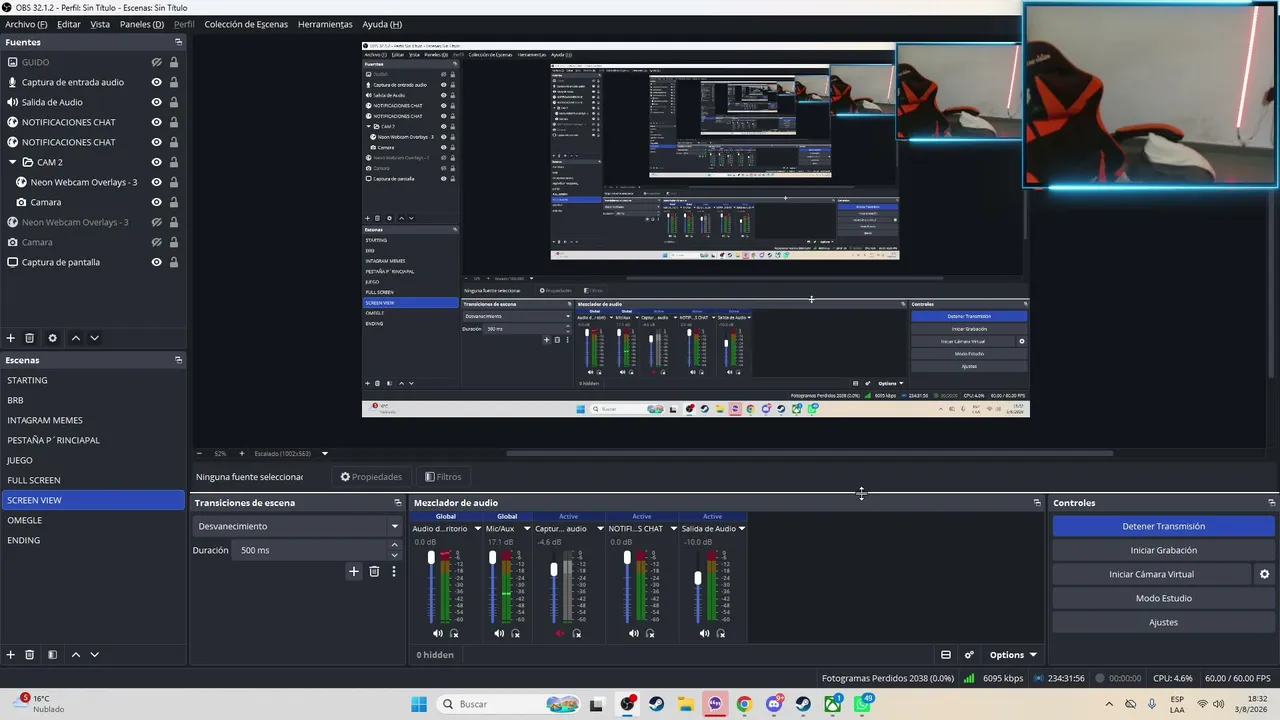The width and height of the screenshot is (1280, 720).
Task: Add a new scene with the Escenas plus icon
Action: (x=11, y=655)
